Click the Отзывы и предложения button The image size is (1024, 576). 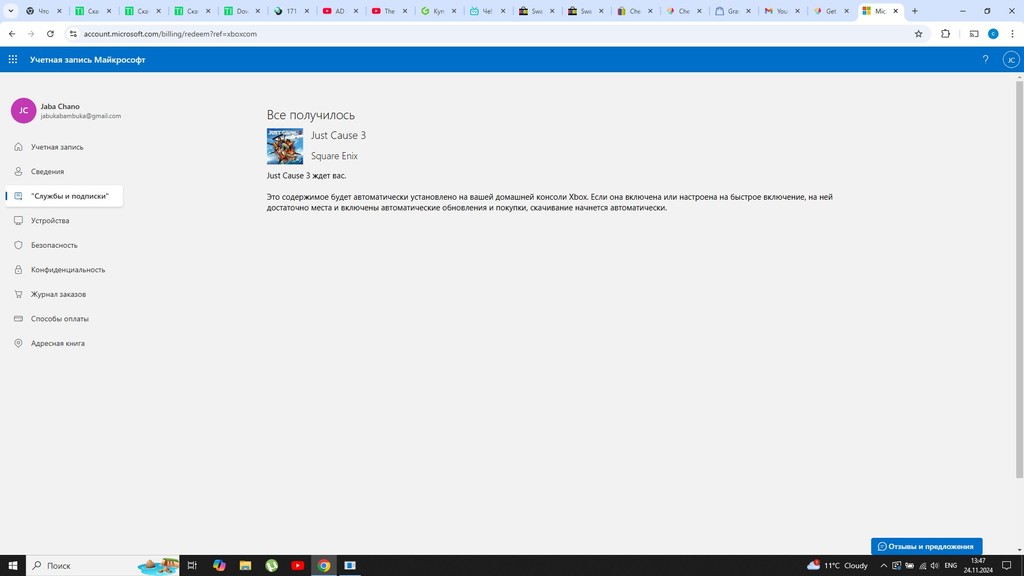926,546
